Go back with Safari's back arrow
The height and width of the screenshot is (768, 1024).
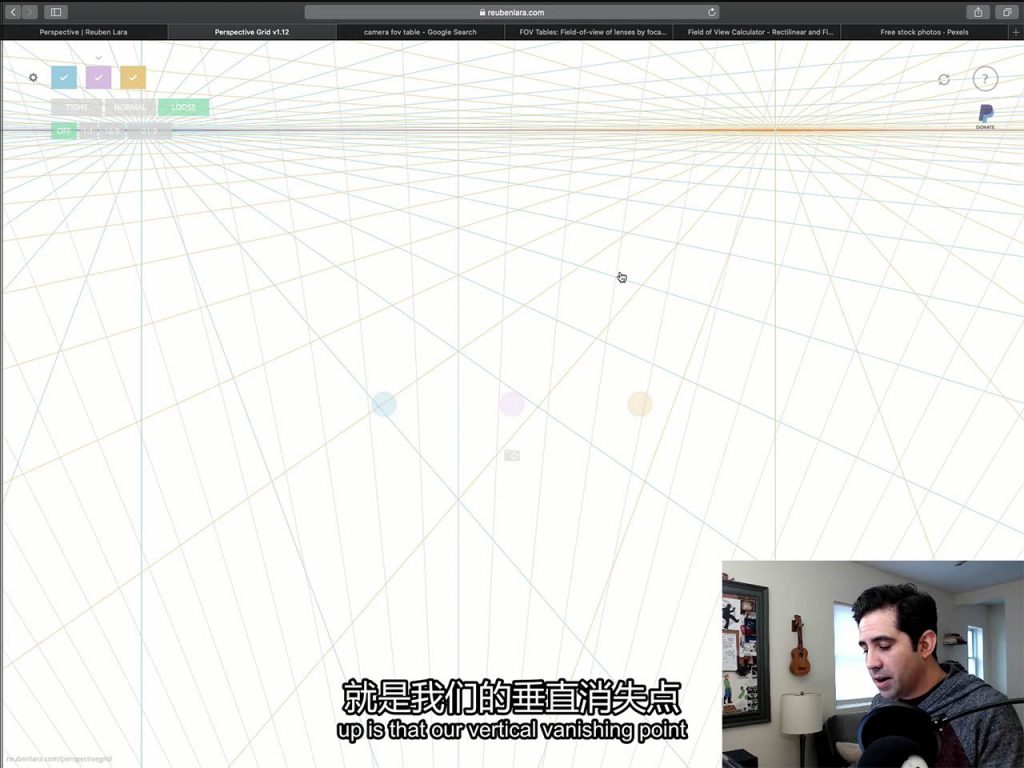(13, 12)
